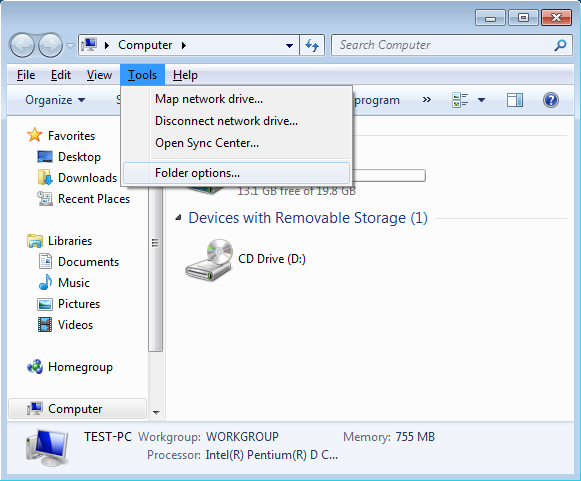The width and height of the screenshot is (581, 481).
Task: Collapse Devices with Removable Storage group
Action: [x=179, y=218]
